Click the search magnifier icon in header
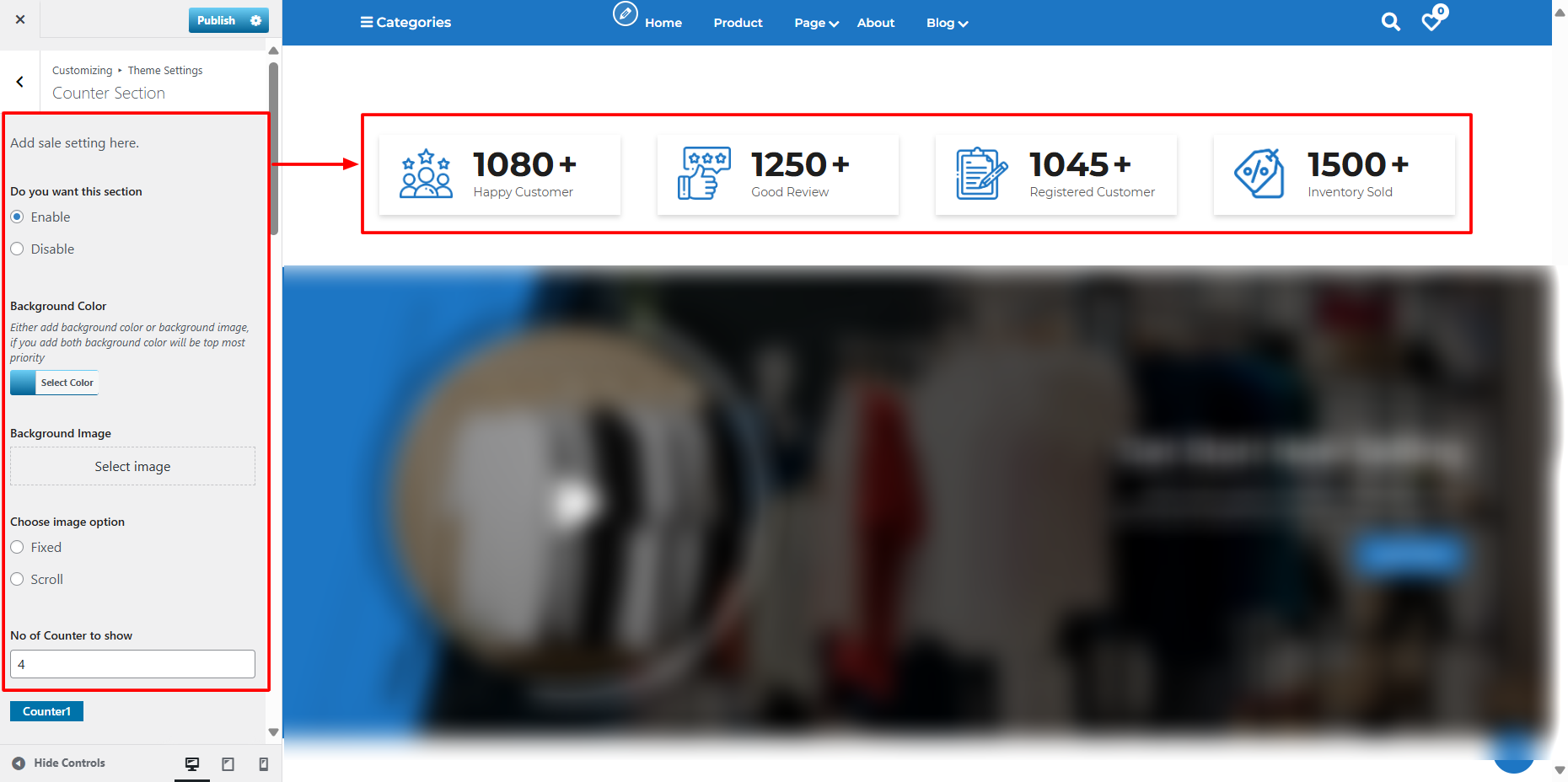The width and height of the screenshot is (1568, 782). [1390, 23]
